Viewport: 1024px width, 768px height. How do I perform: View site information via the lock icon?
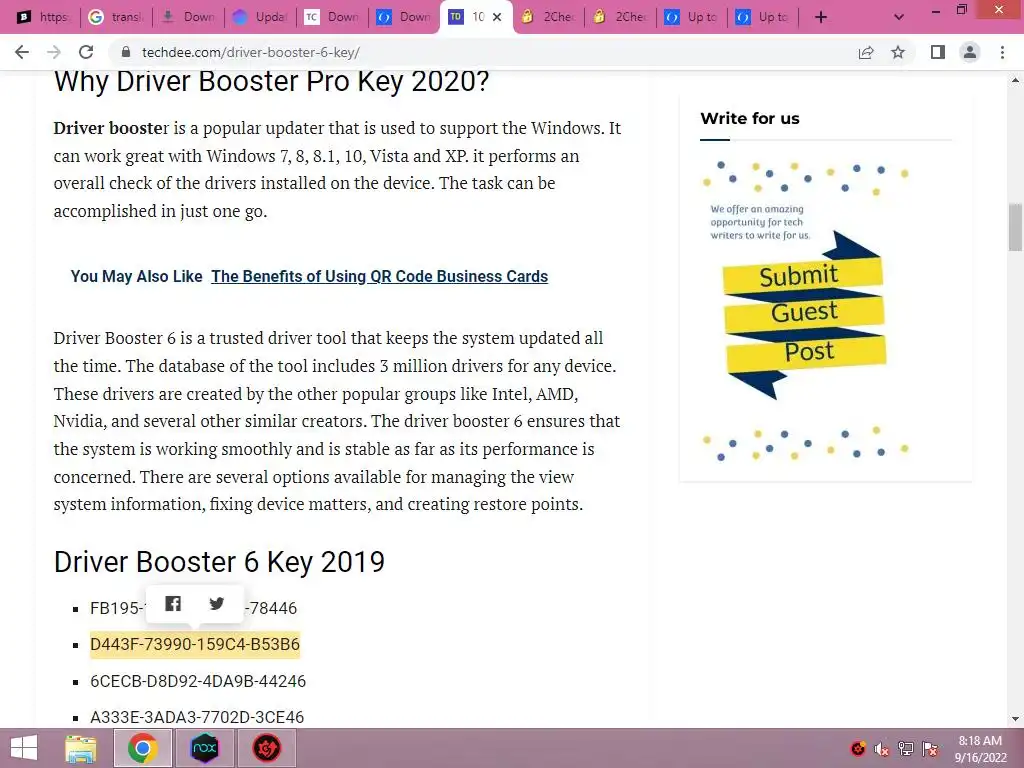pyautogui.click(x=127, y=52)
